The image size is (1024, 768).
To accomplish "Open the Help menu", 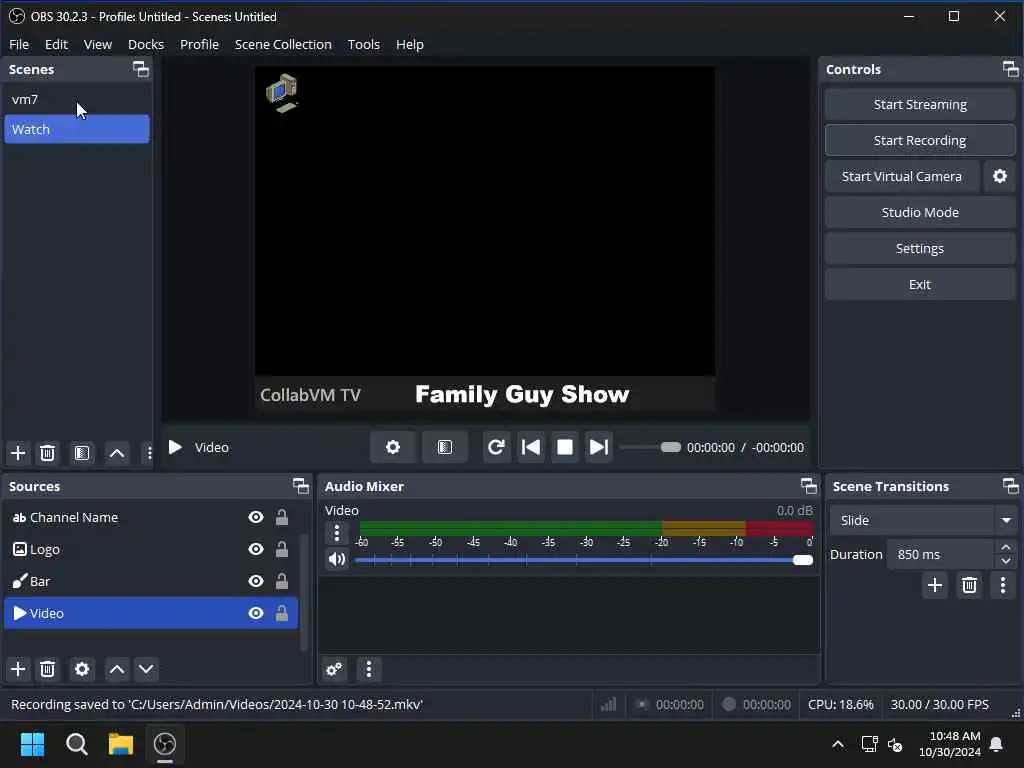I will [409, 44].
